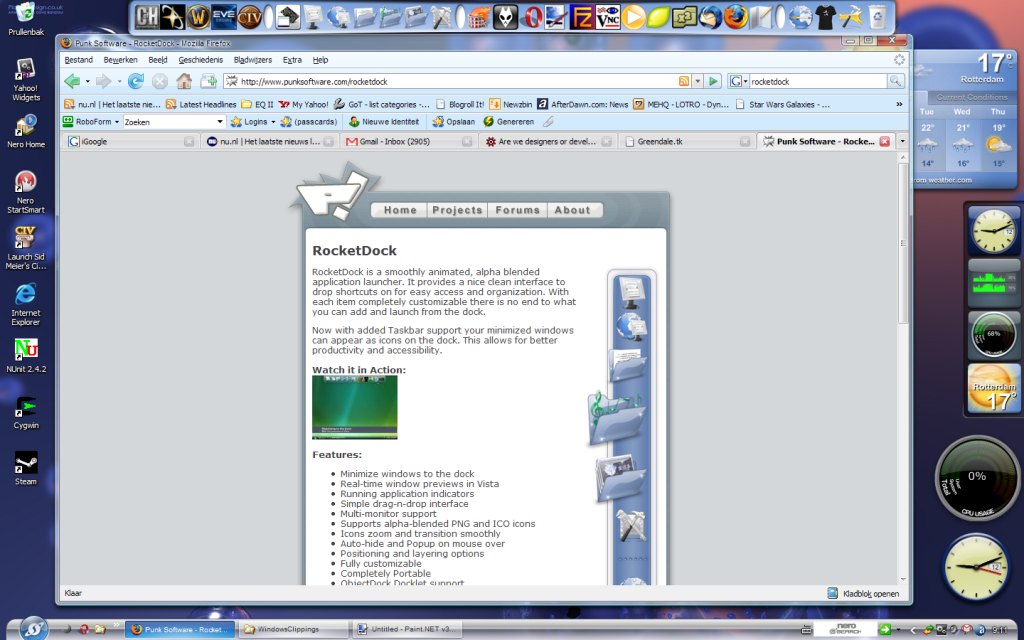The height and width of the screenshot is (640, 1024).
Task: Launch Firefox from the top dock
Action: (x=735, y=17)
